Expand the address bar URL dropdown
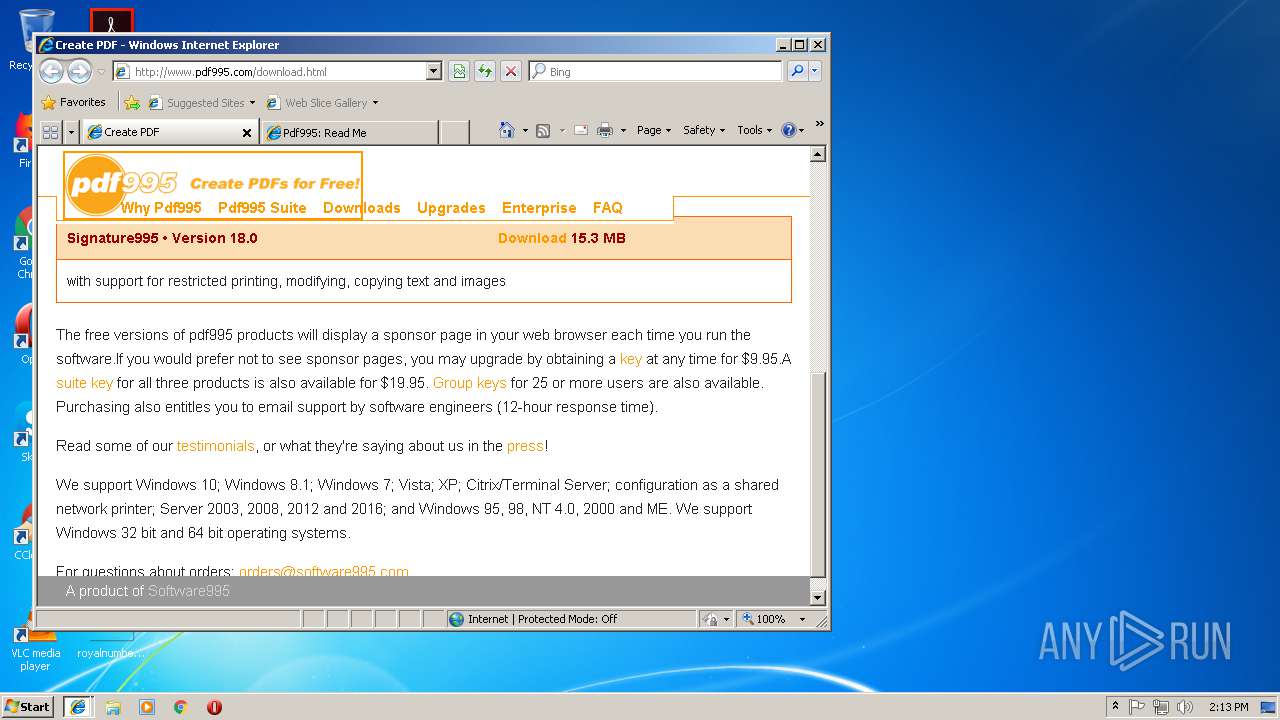 click(x=433, y=71)
